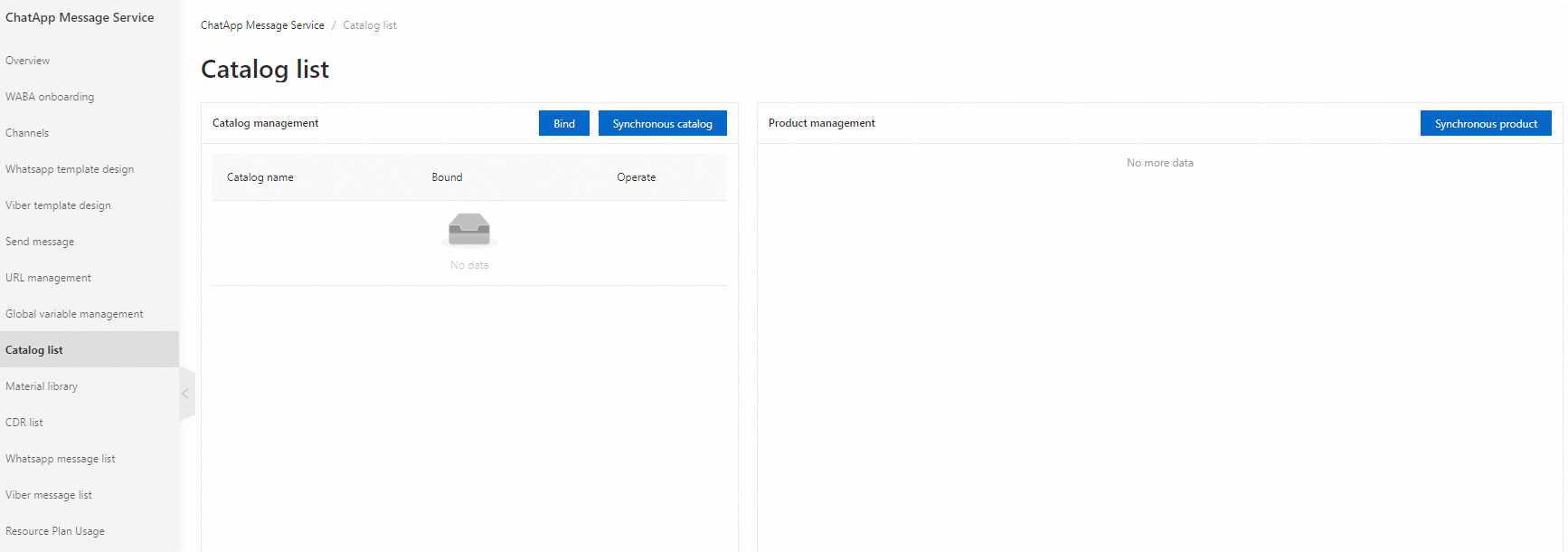Open Resource Plan Usage
The image size is (1568, 552).
coord(55,531)
